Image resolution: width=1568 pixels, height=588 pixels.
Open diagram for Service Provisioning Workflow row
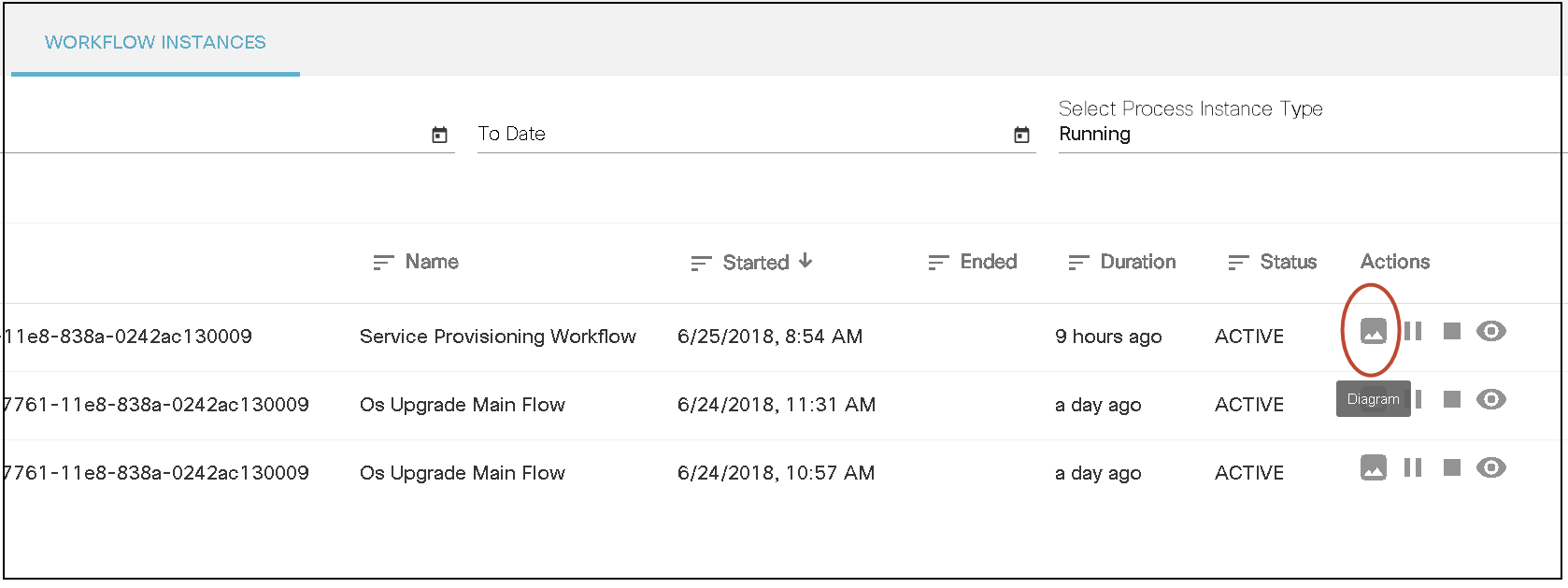pyautogui.click(x=1373, y=332)
